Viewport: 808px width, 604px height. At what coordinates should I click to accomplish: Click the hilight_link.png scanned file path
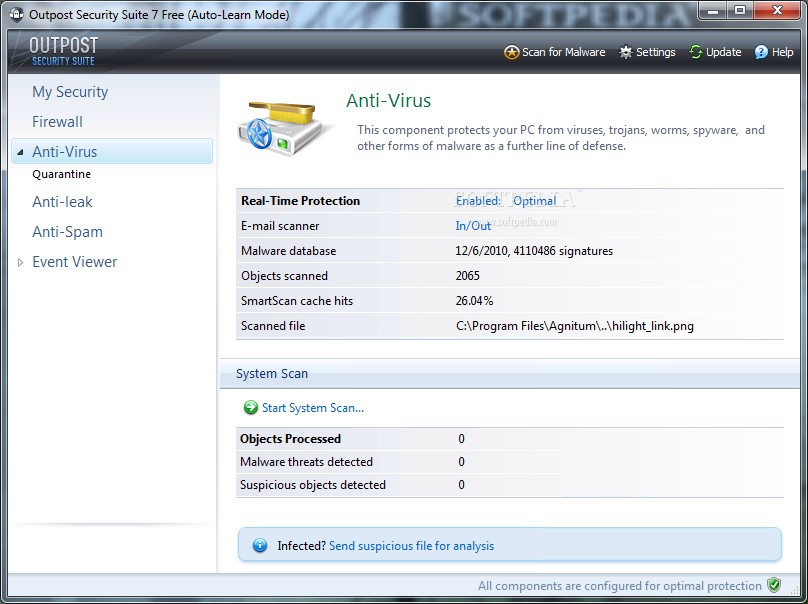575,326
